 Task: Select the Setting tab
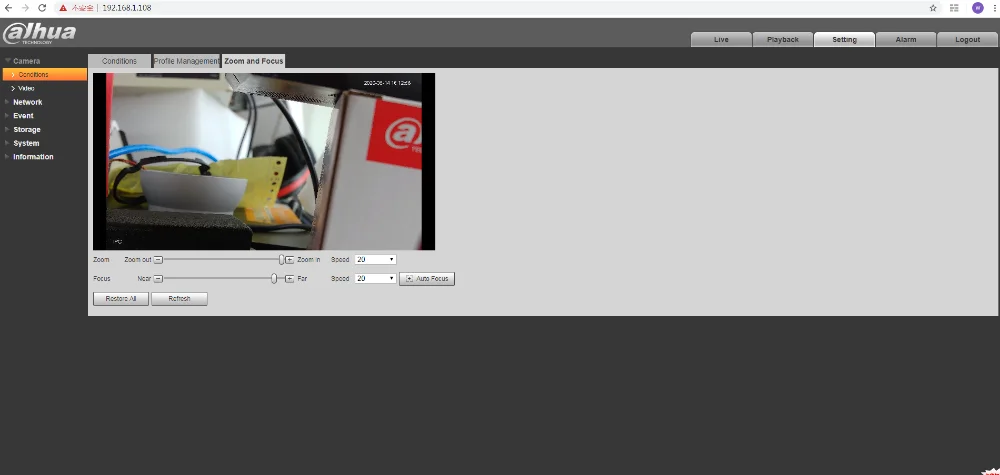(844, 40)
